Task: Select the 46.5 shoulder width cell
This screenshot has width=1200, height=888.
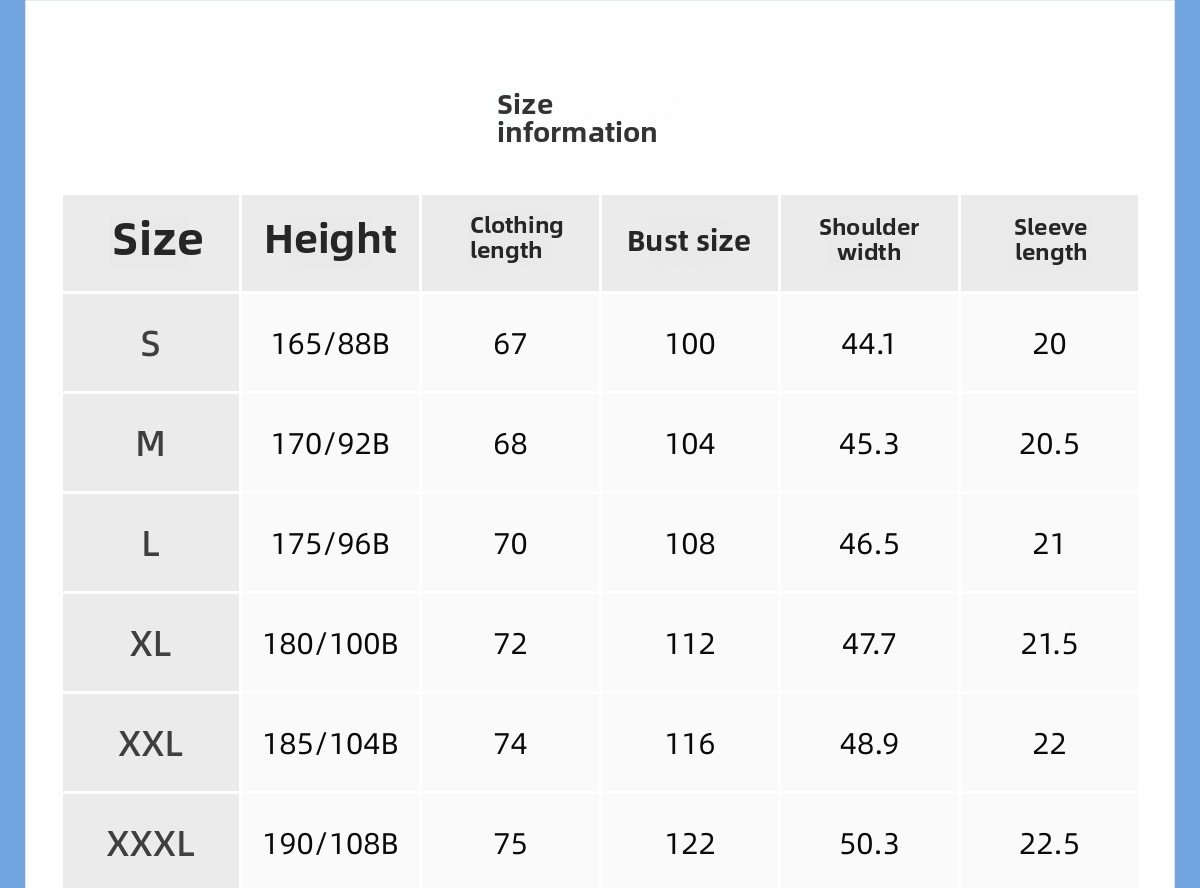Action: click(x=869, y=544)
